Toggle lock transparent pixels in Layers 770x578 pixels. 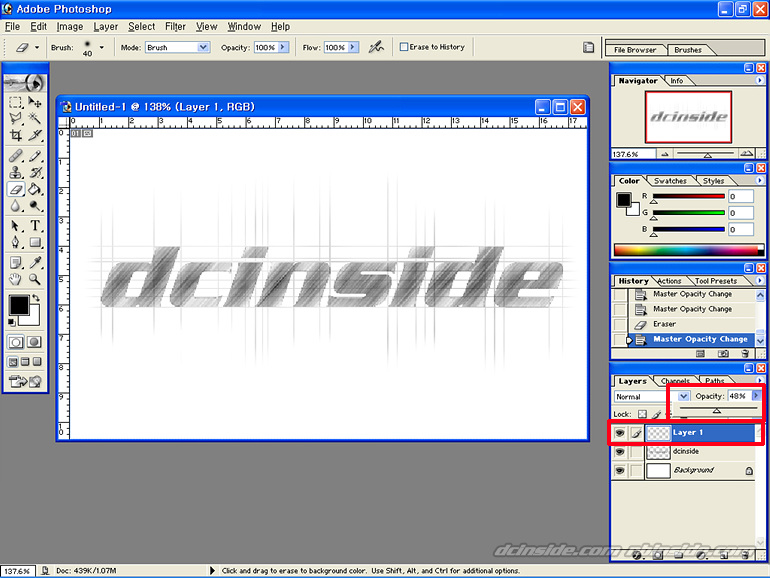coord(642,414)
